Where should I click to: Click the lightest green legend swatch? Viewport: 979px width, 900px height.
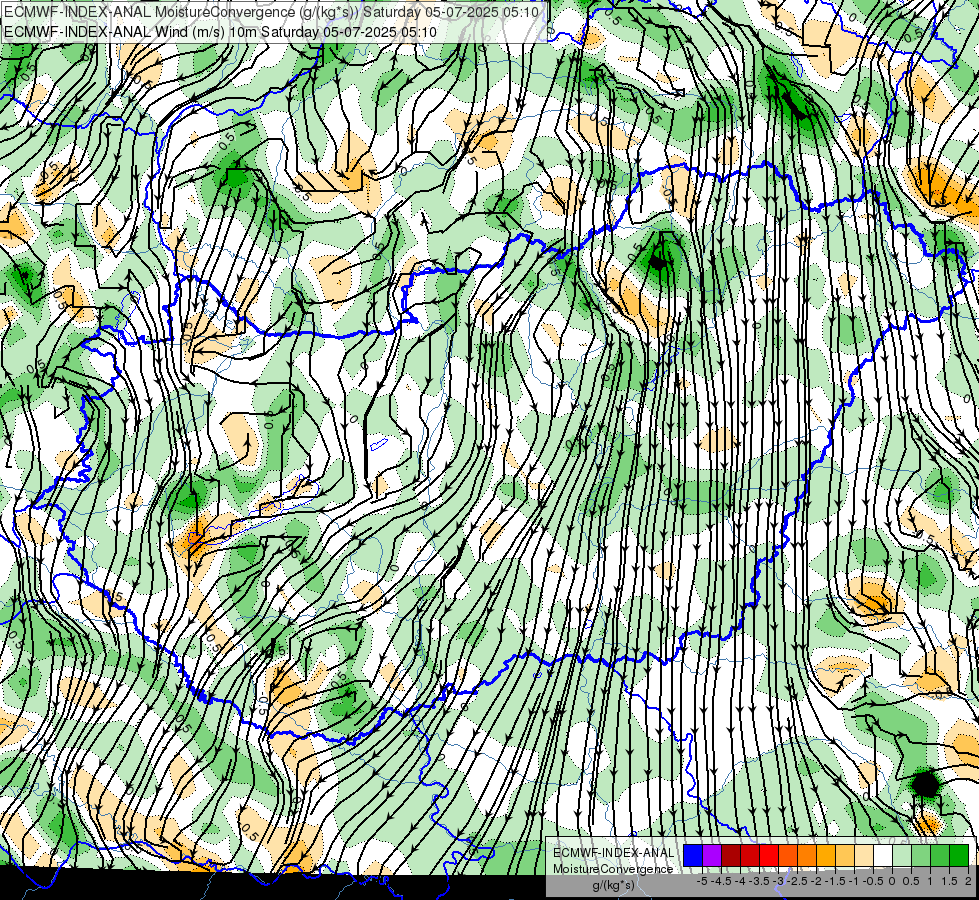pos(902,855)
